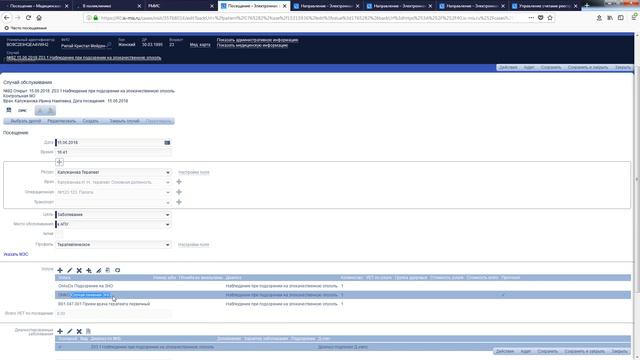Save the page to Pocket icon
Screen dimensions: 640x360
pos(540,18)
